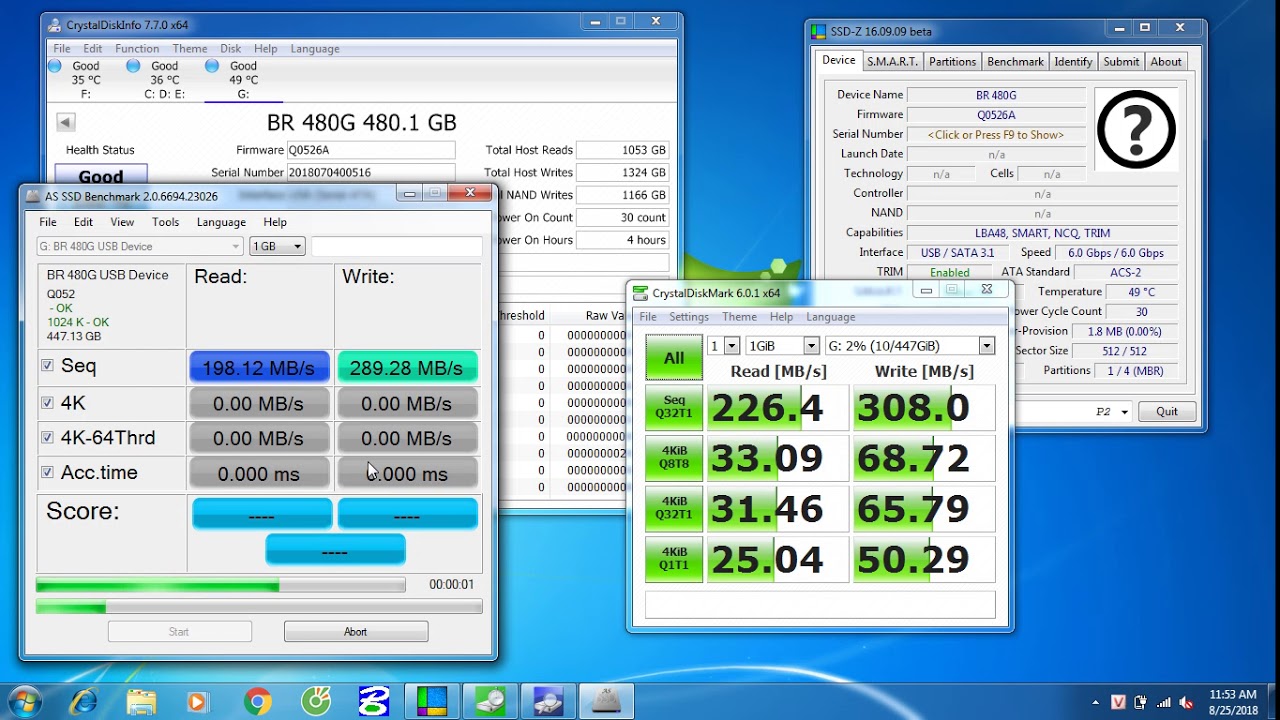
Task: Click the muted volume tray icon
Action: (x=1187, y=702)
